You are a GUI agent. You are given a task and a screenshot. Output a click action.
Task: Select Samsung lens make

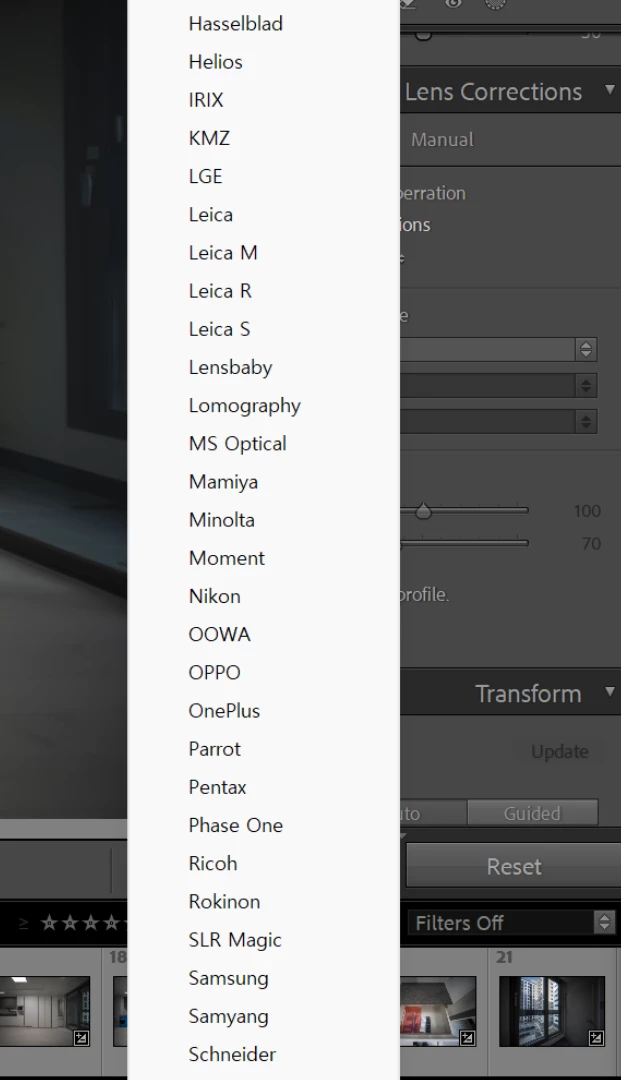(229, 978)
